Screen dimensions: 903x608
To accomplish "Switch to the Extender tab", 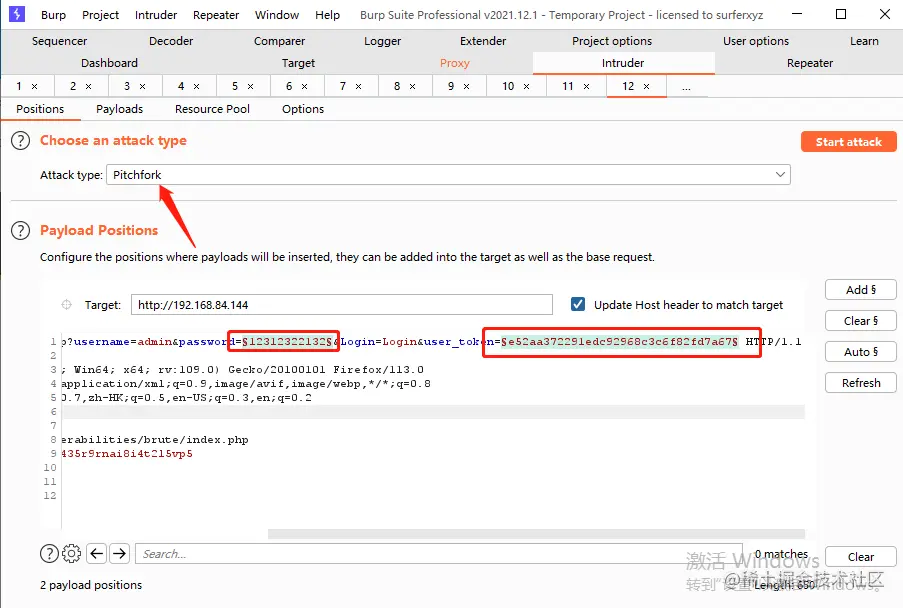I will click(x=483, y=41).
